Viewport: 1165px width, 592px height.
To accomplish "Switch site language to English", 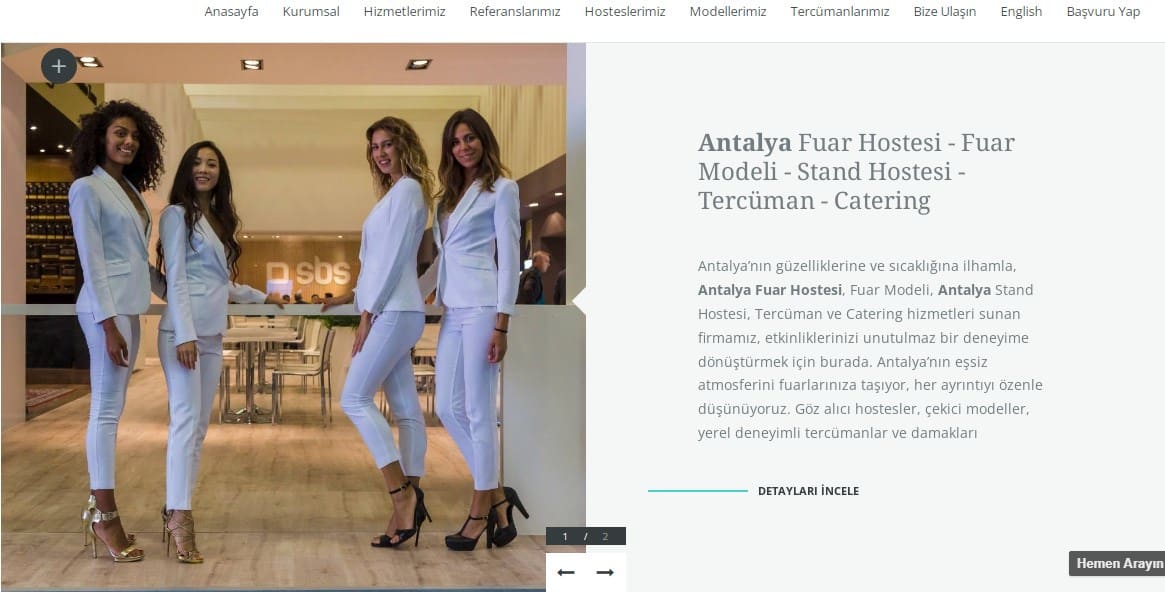I will point(1021,11).
